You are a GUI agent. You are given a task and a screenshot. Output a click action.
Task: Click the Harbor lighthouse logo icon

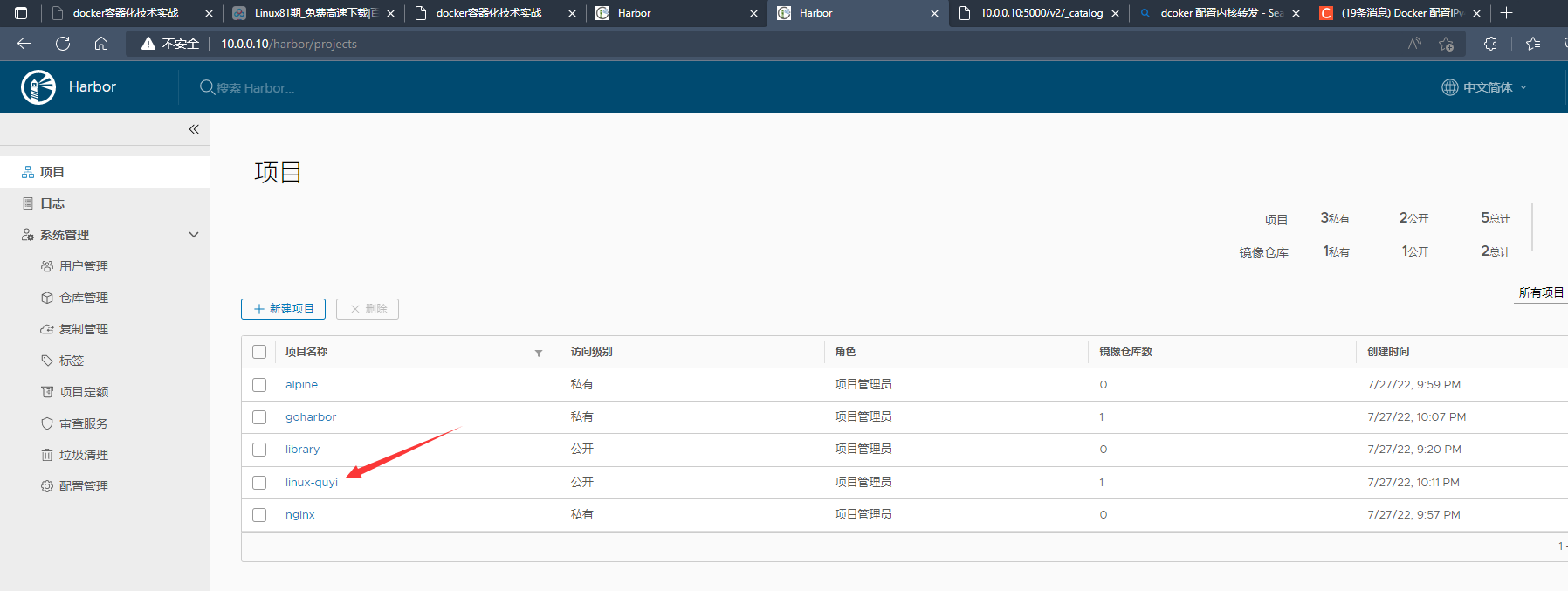pyautogui.click(x=38, y=87)
